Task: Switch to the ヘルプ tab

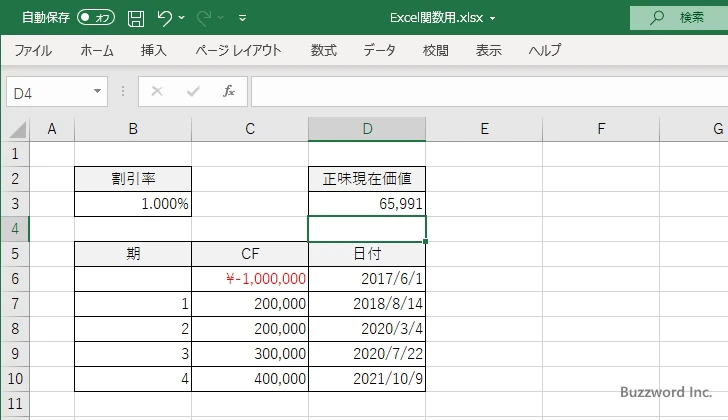Action: tap(545, 50)
